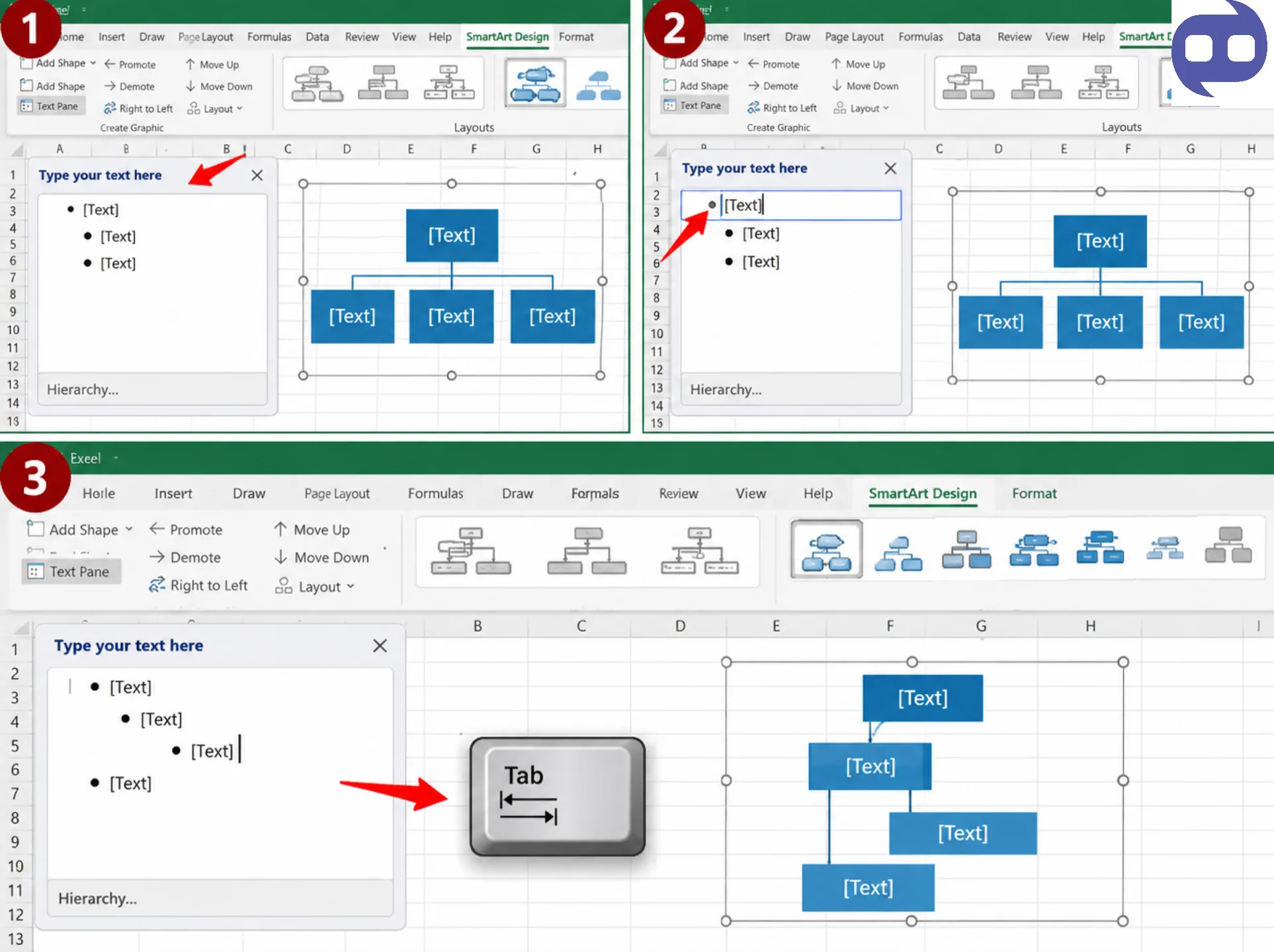Open Layout dropdown in panel 3

[x=315, y=586]
